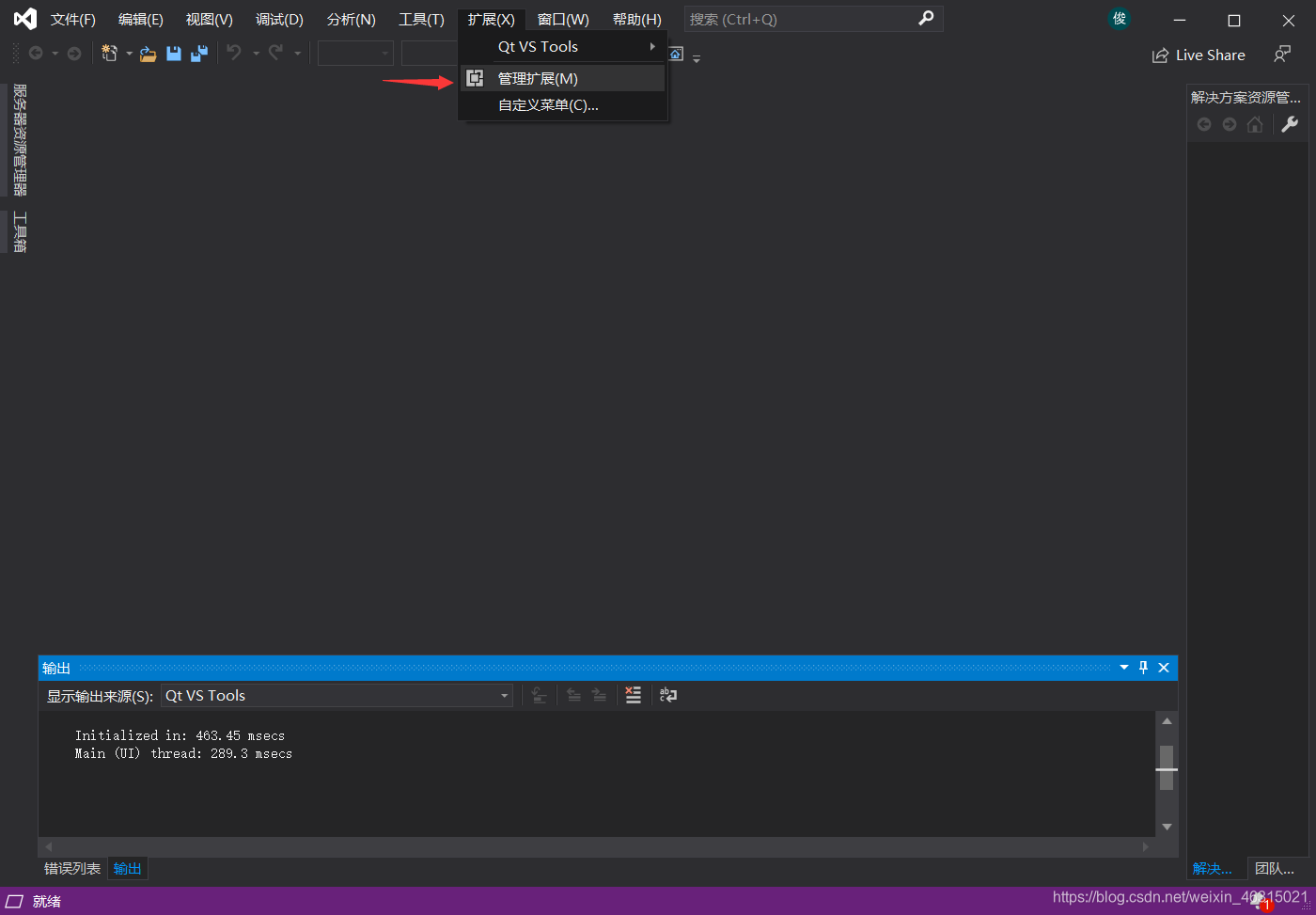Click the save all icon

[x=199, y=54]
